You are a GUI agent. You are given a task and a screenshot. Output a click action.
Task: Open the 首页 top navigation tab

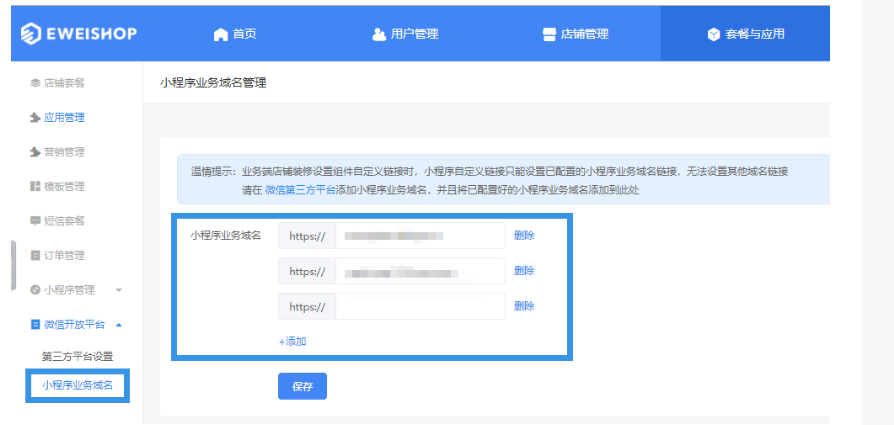[235, 34]
